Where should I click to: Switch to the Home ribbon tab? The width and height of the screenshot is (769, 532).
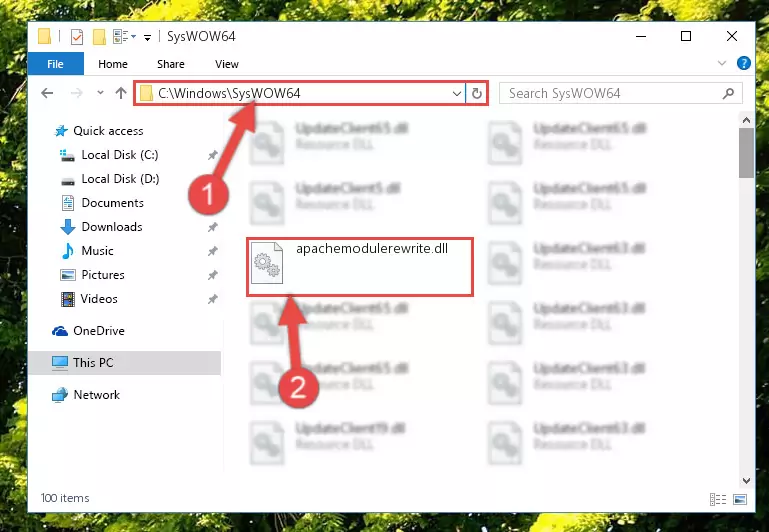coord(113,64)
